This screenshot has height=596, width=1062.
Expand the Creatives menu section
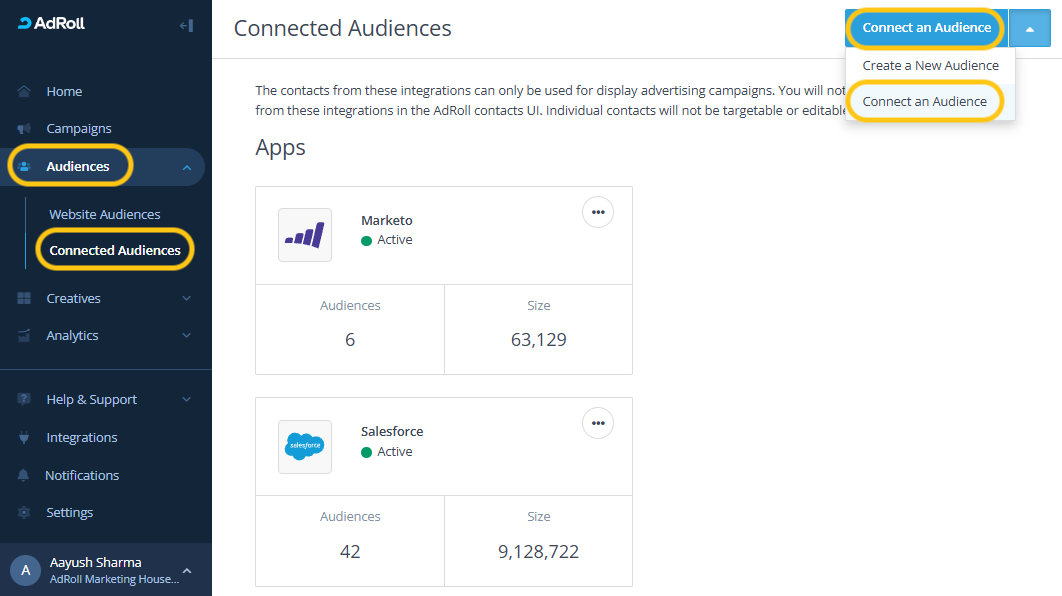(187, 298)
